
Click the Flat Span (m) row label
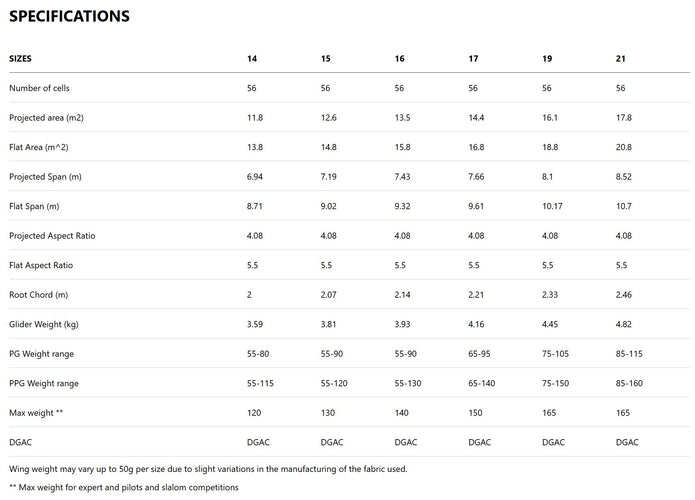click(35, 206)
